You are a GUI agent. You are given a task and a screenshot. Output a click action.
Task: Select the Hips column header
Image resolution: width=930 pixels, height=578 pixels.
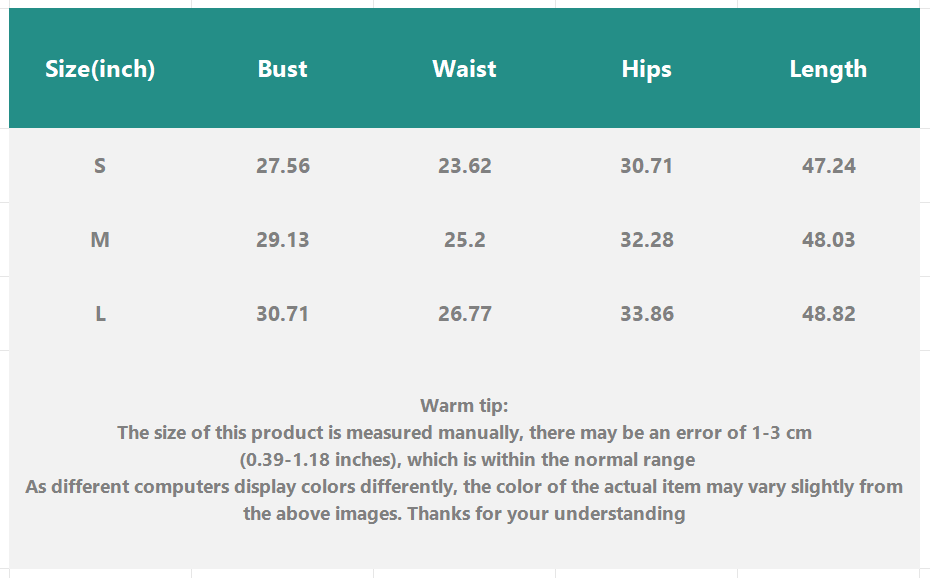coord(646,69)
